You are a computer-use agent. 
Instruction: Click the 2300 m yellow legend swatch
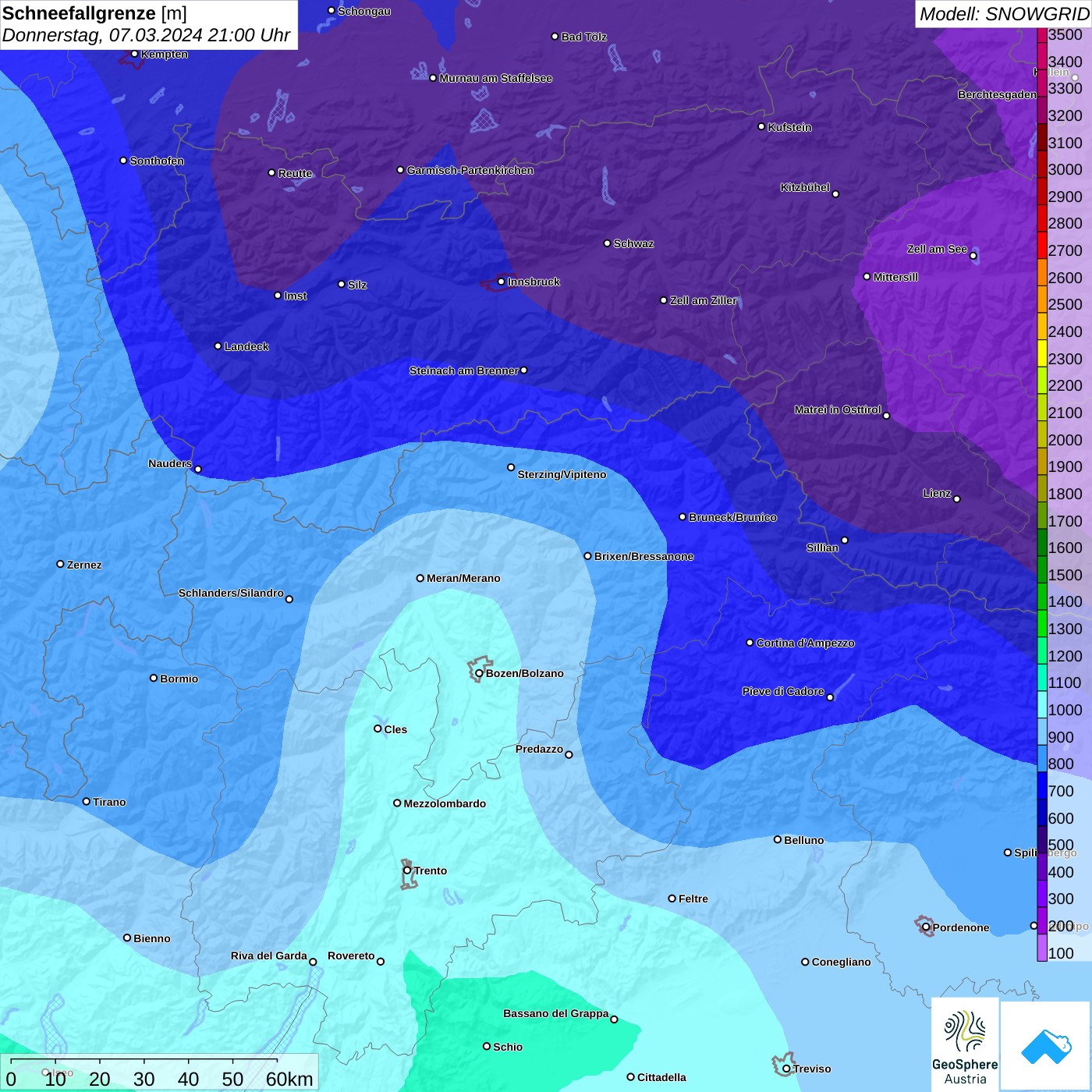(1042, 353)
